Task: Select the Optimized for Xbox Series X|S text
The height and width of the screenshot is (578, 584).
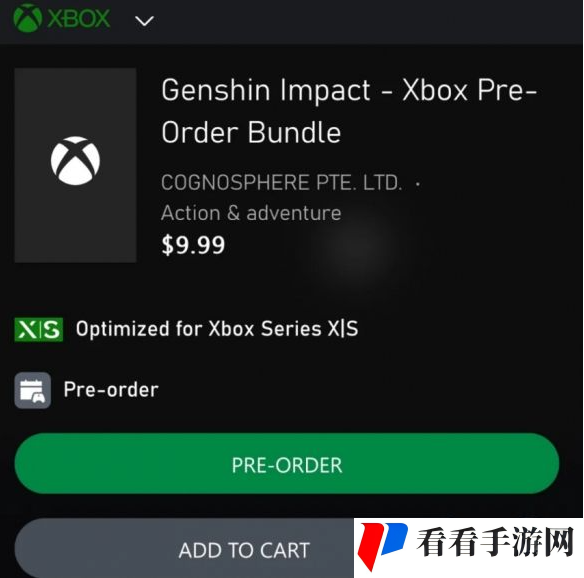Action: (217, 329)
